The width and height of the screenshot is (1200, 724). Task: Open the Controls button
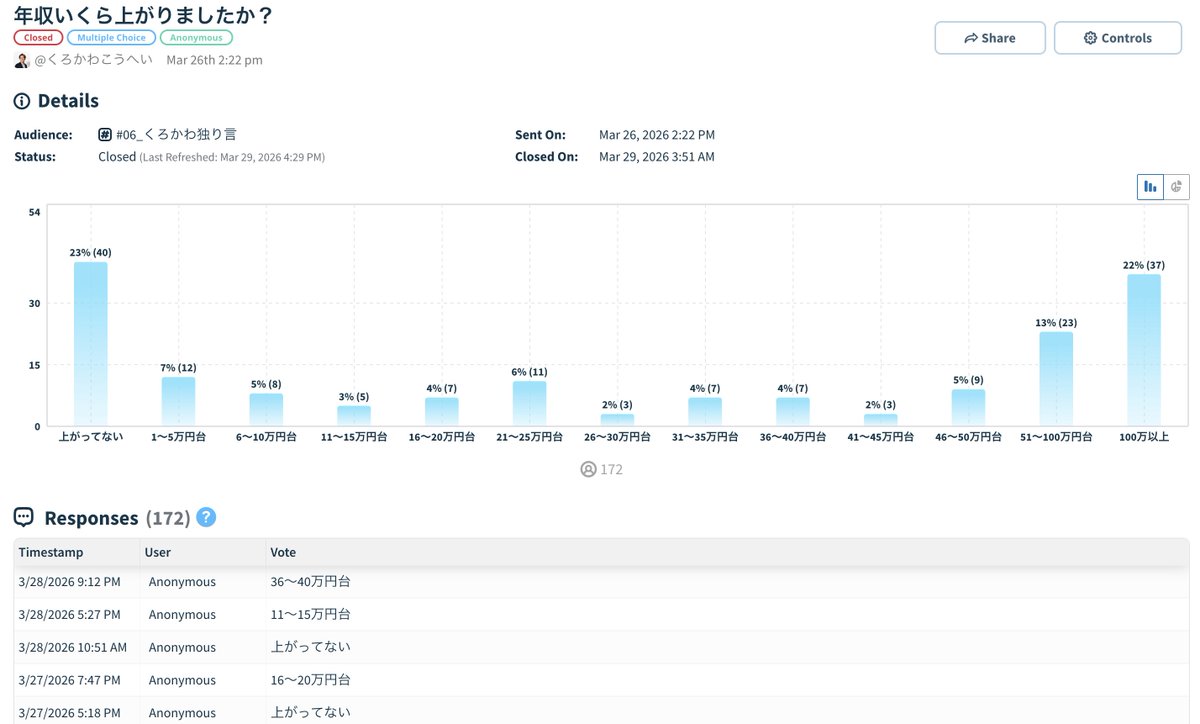[x=1118, y=38]
